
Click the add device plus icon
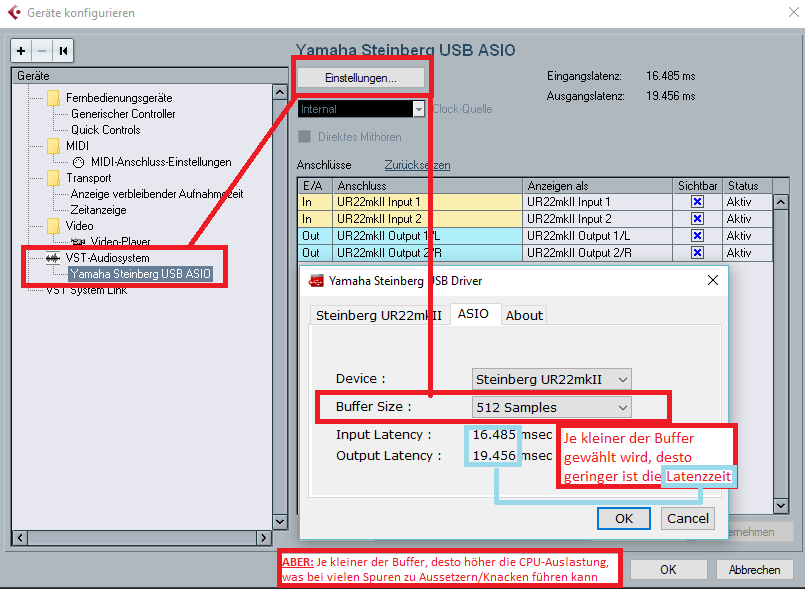click(x=21, y=51)
